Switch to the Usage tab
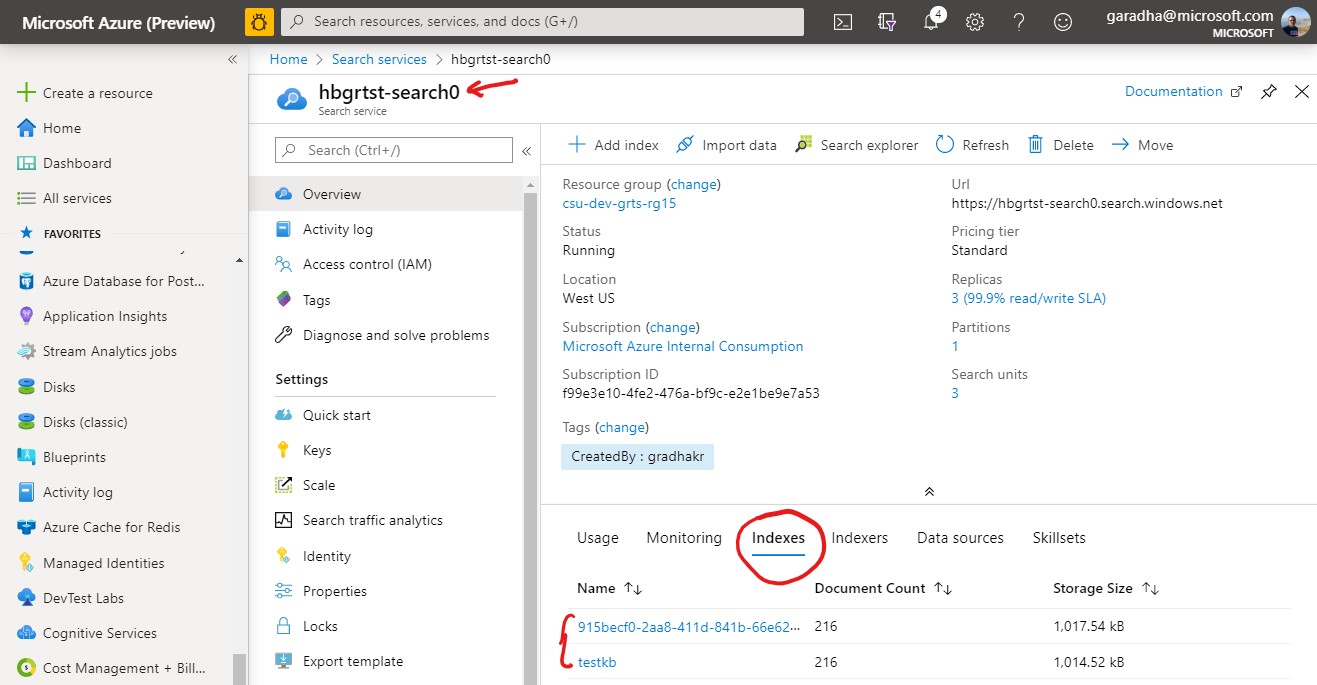Screen dimensions: 1317x685 coord(598,538)
